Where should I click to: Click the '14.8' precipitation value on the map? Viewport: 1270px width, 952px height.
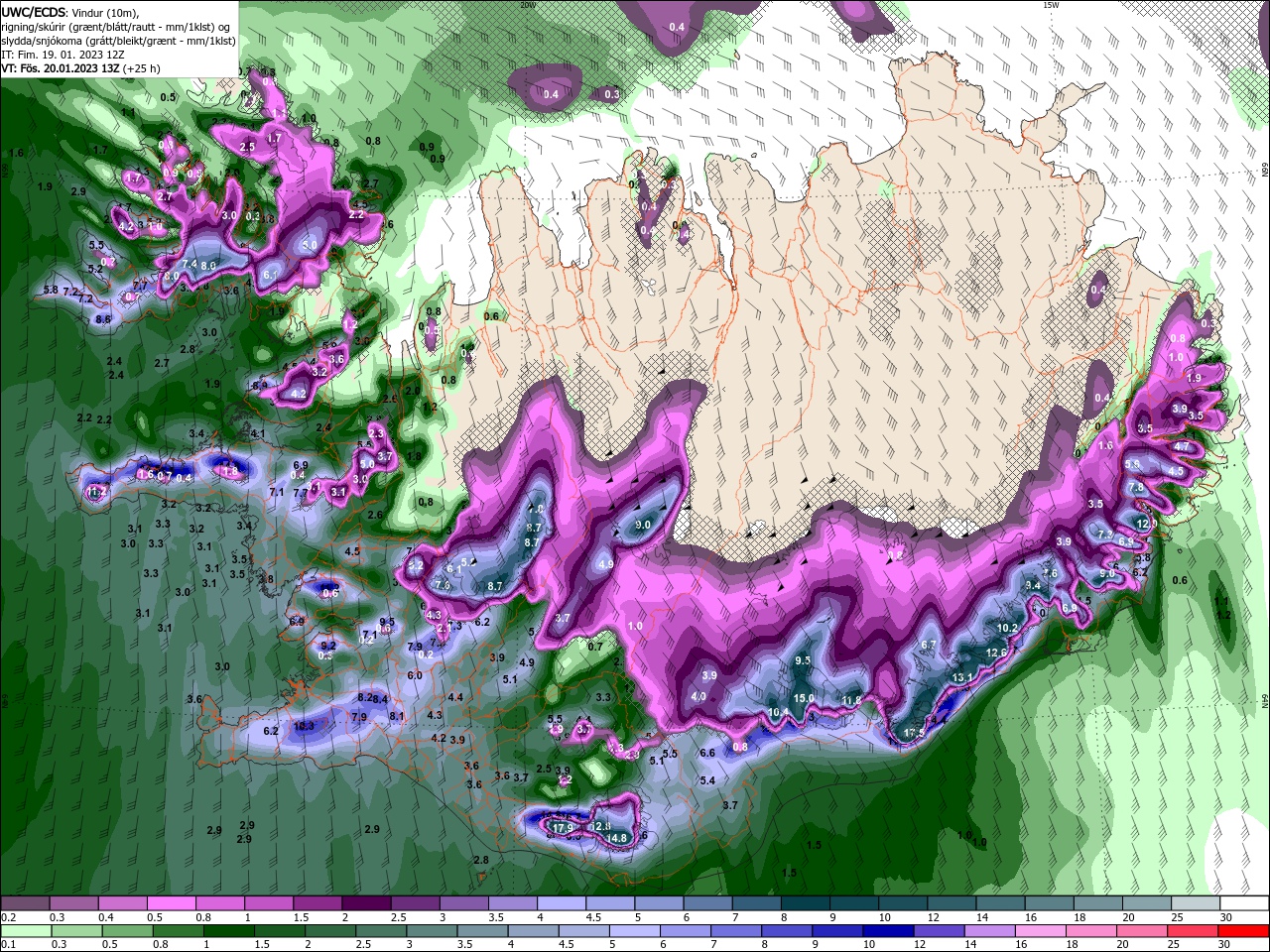[x=616, y=838]
